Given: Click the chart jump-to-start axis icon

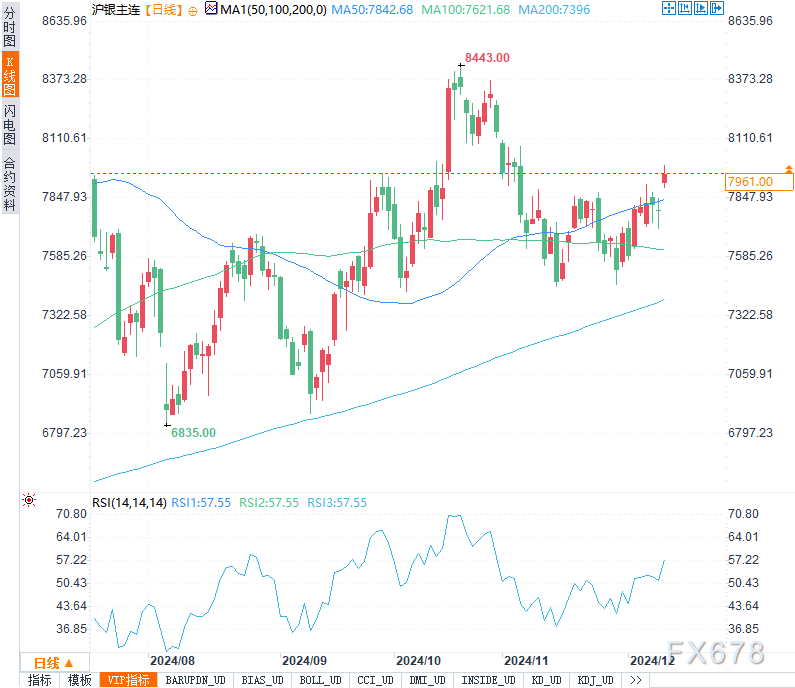Looking at the screenshot, I should pos(684,8).
